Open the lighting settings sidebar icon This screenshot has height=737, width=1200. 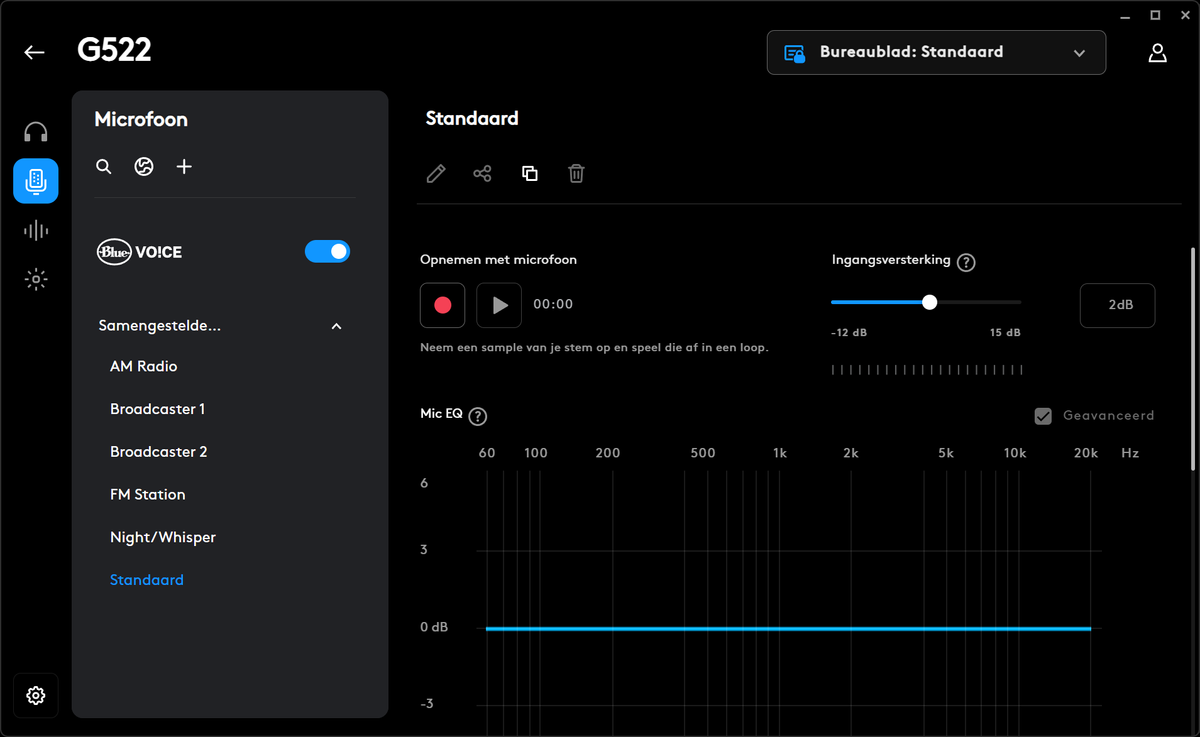click(36, 280)
